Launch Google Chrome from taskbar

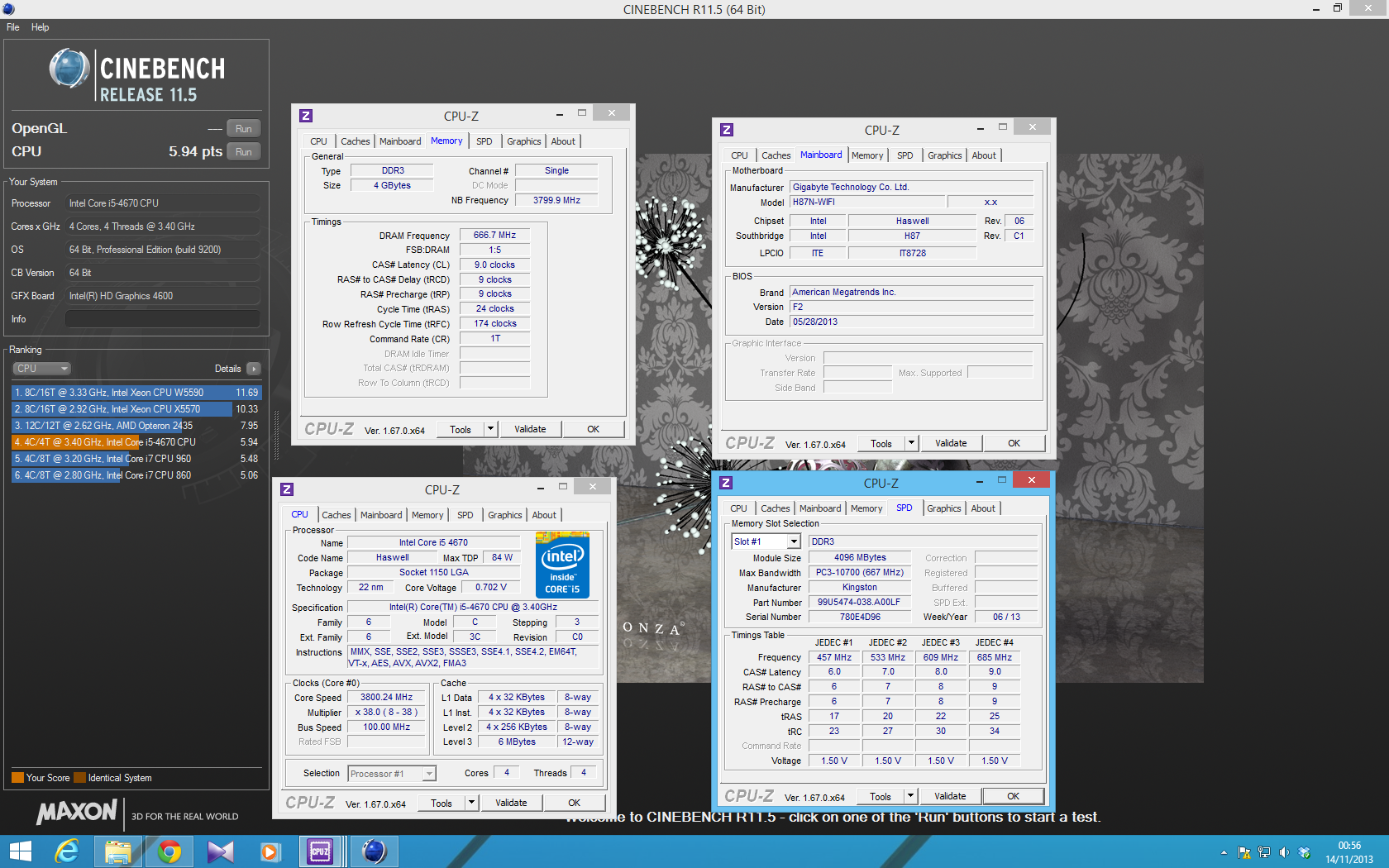169,851
